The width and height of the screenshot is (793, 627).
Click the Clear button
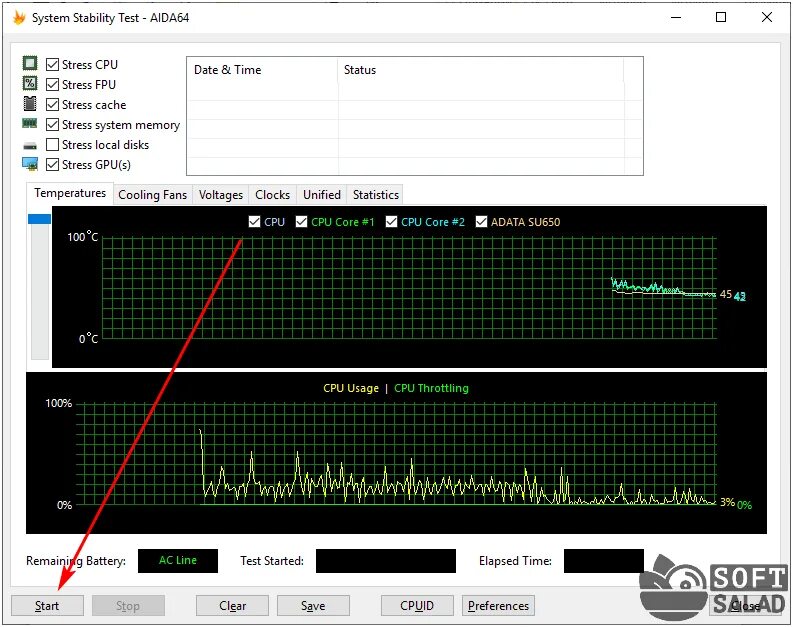[x=232, y=605]
